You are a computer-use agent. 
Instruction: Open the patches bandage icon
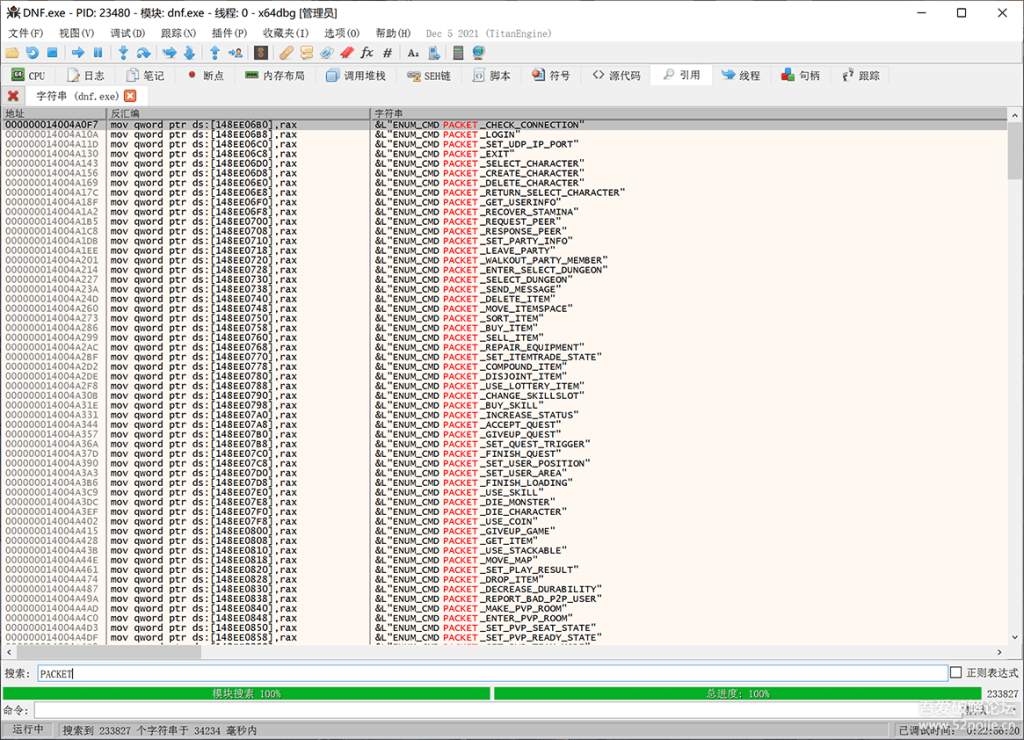tap(286, 53)
